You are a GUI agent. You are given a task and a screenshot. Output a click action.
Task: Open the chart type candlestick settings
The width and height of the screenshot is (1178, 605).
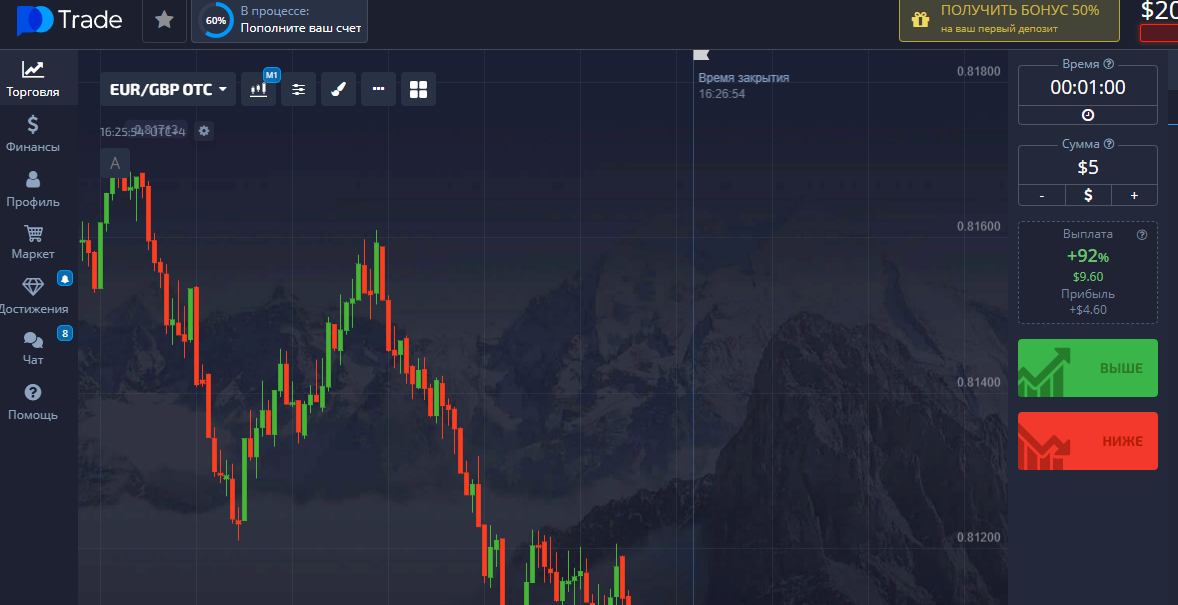pos(259,89)
